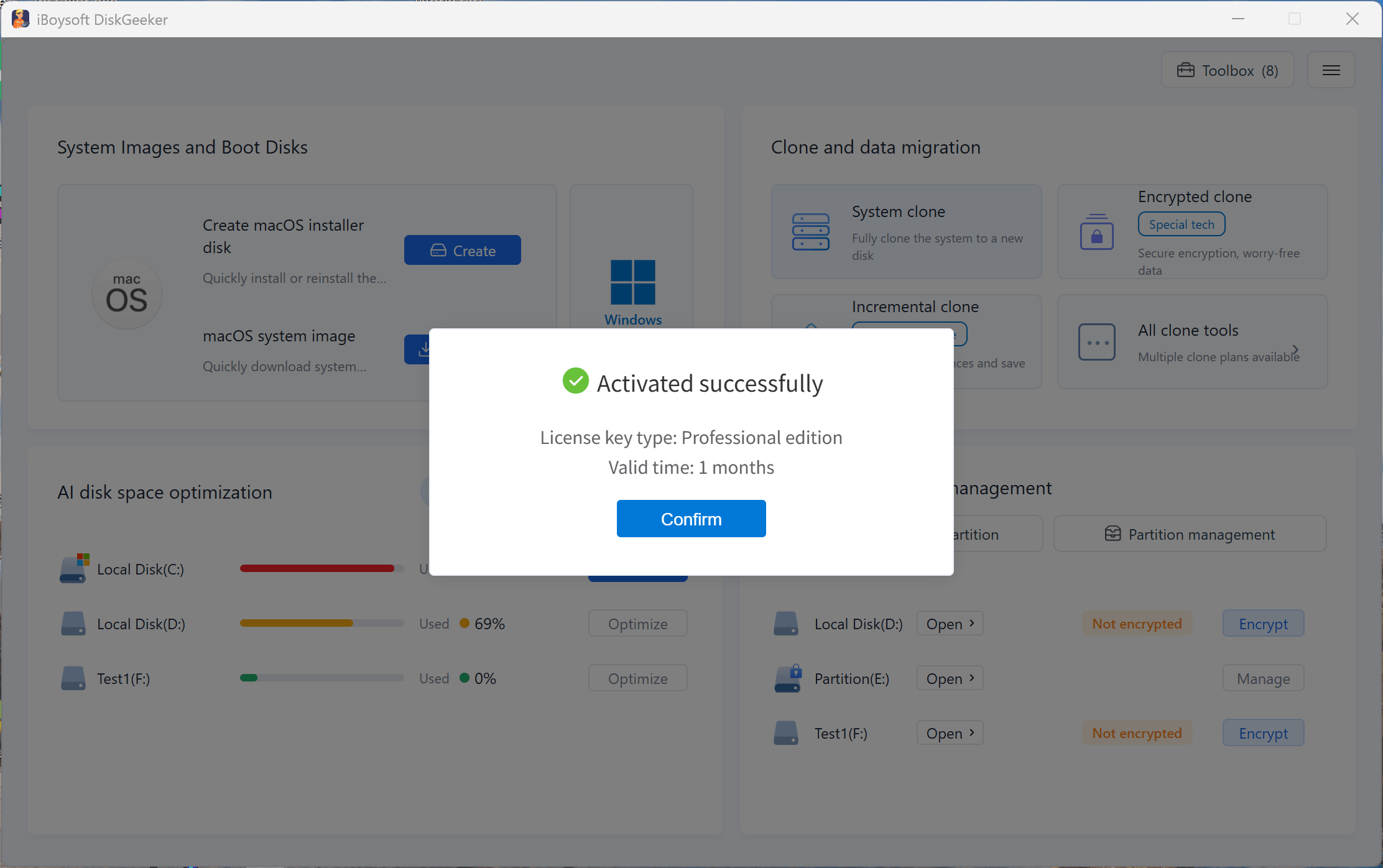This screenshot has width=1383, height=868.
Task: Click Test1(F:) drive icon beside its Open button
Action: [786, 733]
